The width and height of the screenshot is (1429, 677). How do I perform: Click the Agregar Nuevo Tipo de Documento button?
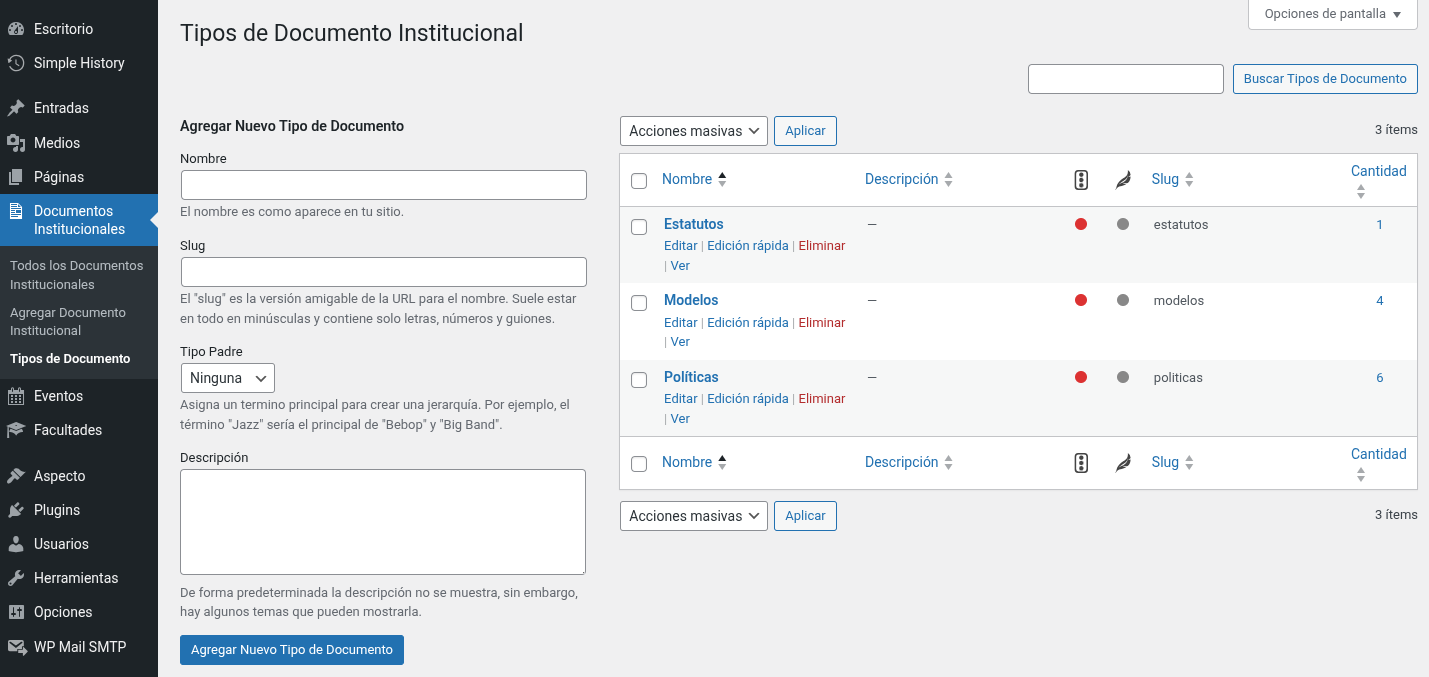coord(292,650)
